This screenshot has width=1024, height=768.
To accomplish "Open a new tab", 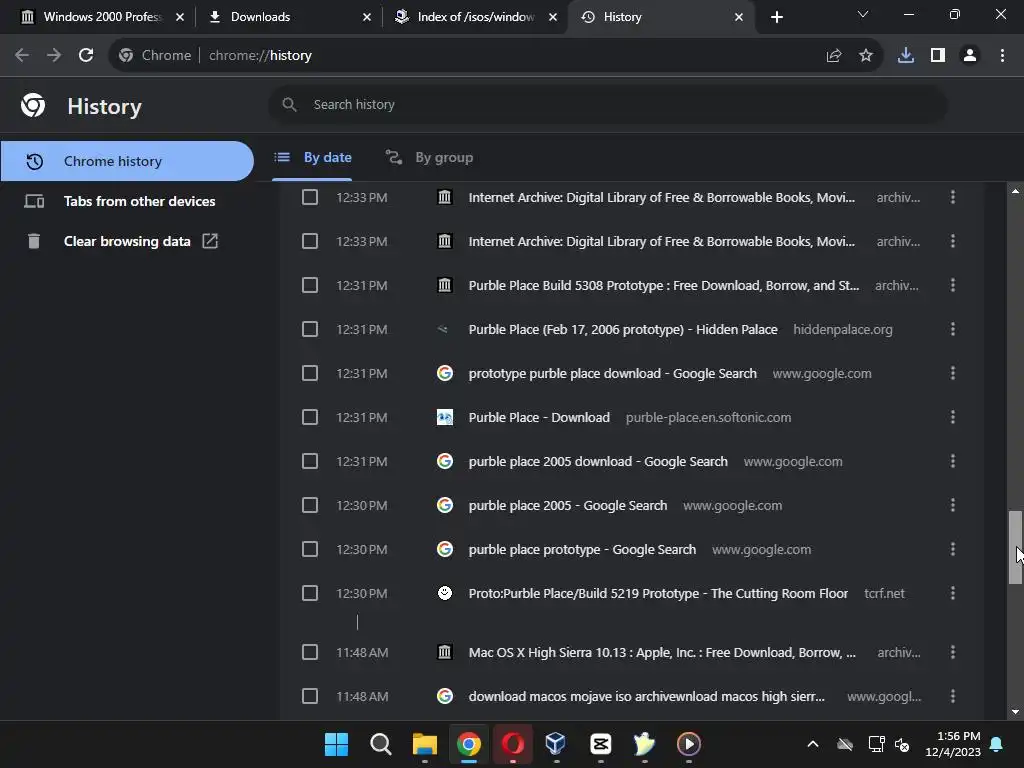I will pos(776,17).
